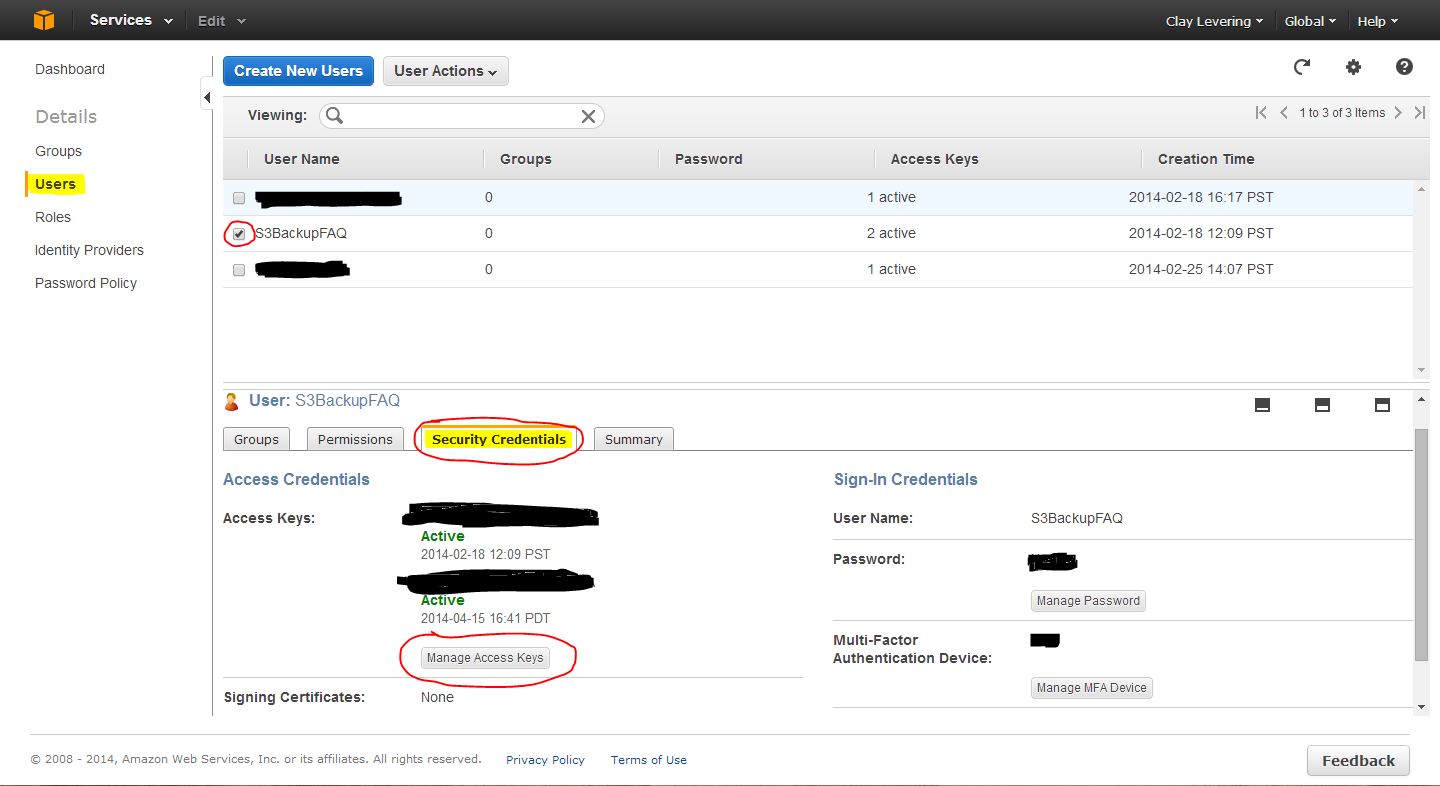Click the S3BackupFAQ user name in list

click(301, 233)
